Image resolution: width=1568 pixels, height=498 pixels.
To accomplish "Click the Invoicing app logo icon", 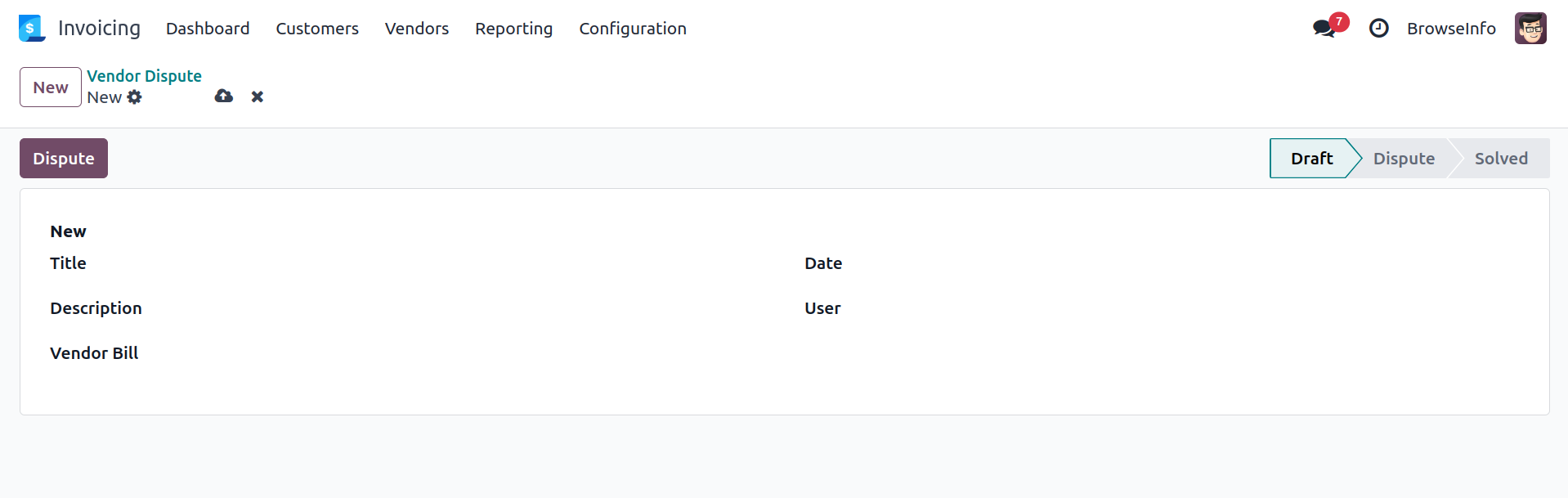I will point(32,29).
